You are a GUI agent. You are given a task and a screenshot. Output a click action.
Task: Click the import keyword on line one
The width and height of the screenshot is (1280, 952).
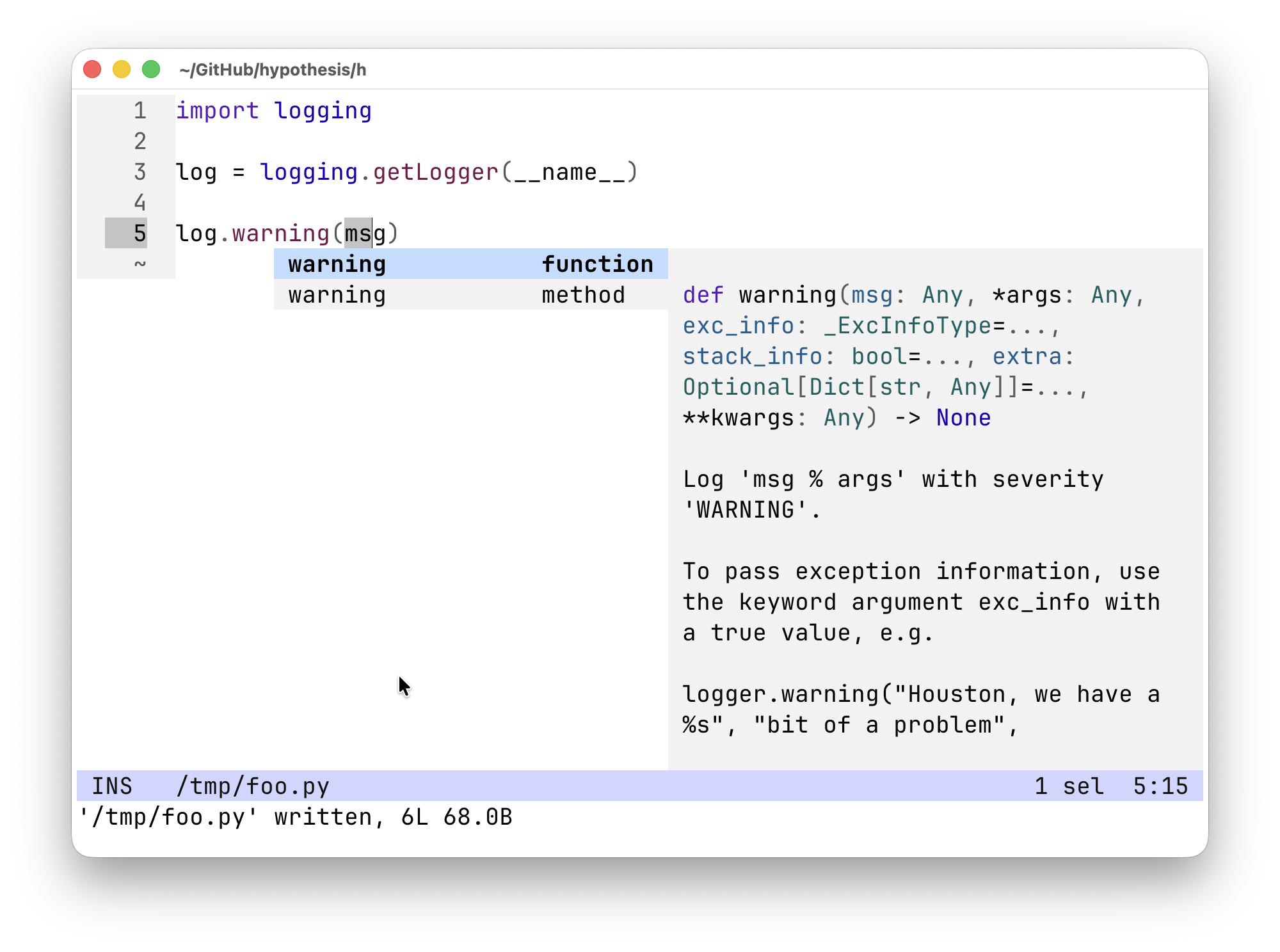pyautogui.click(x=217, y=111)
